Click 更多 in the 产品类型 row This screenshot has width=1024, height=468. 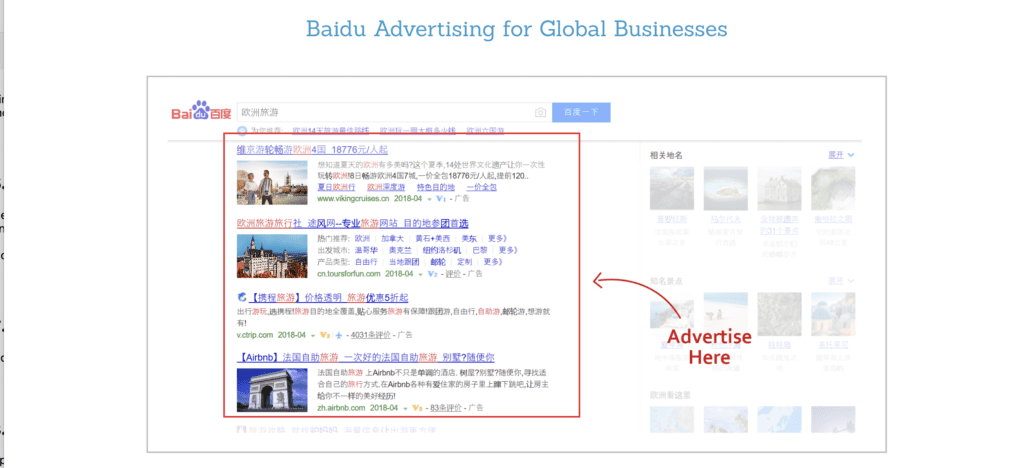coord(493,262)
